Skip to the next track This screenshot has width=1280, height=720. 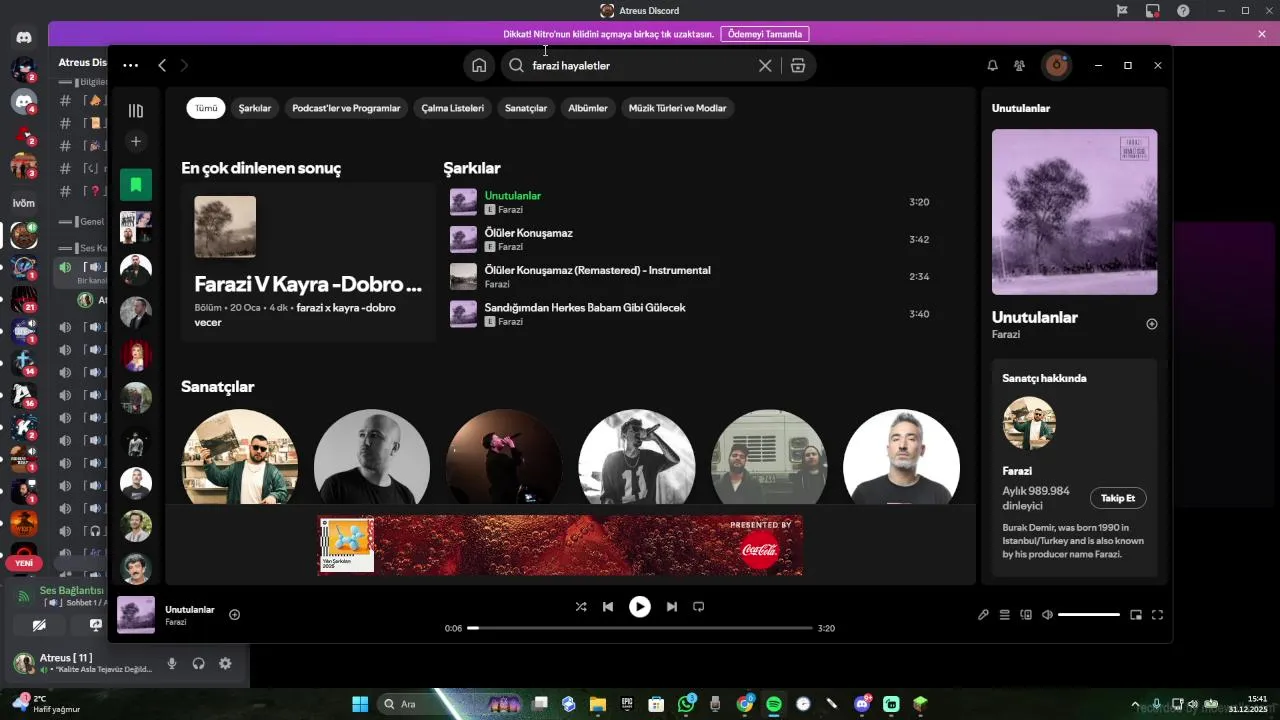(672, 606)
